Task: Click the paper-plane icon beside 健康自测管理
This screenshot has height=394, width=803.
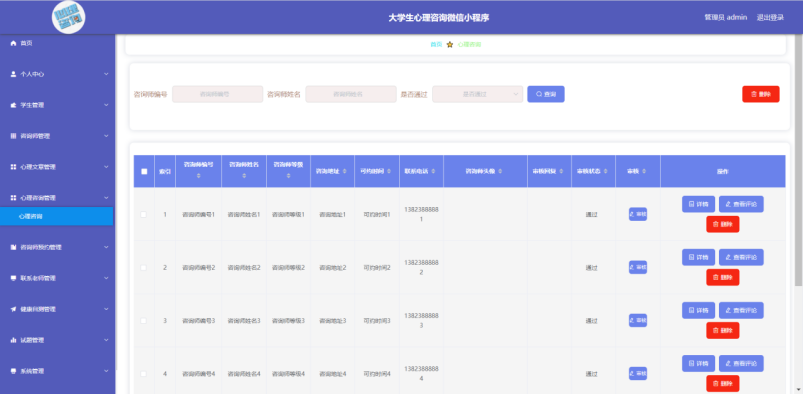Action: tap(13, 309)
